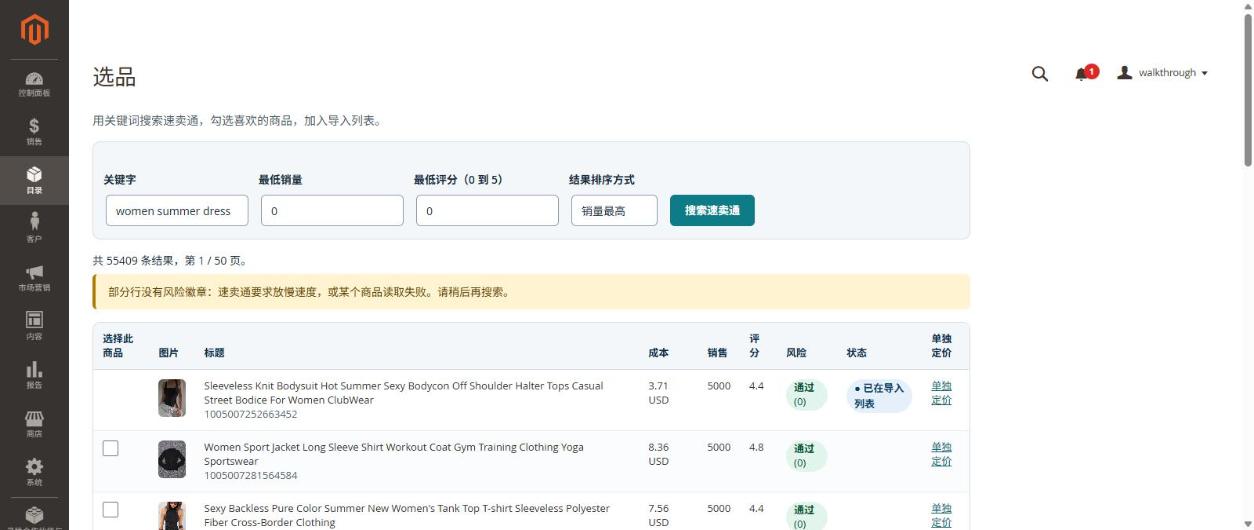1254x530 pixels.
Task: Click the 4.8 rating cell
Action: point(757,447)
